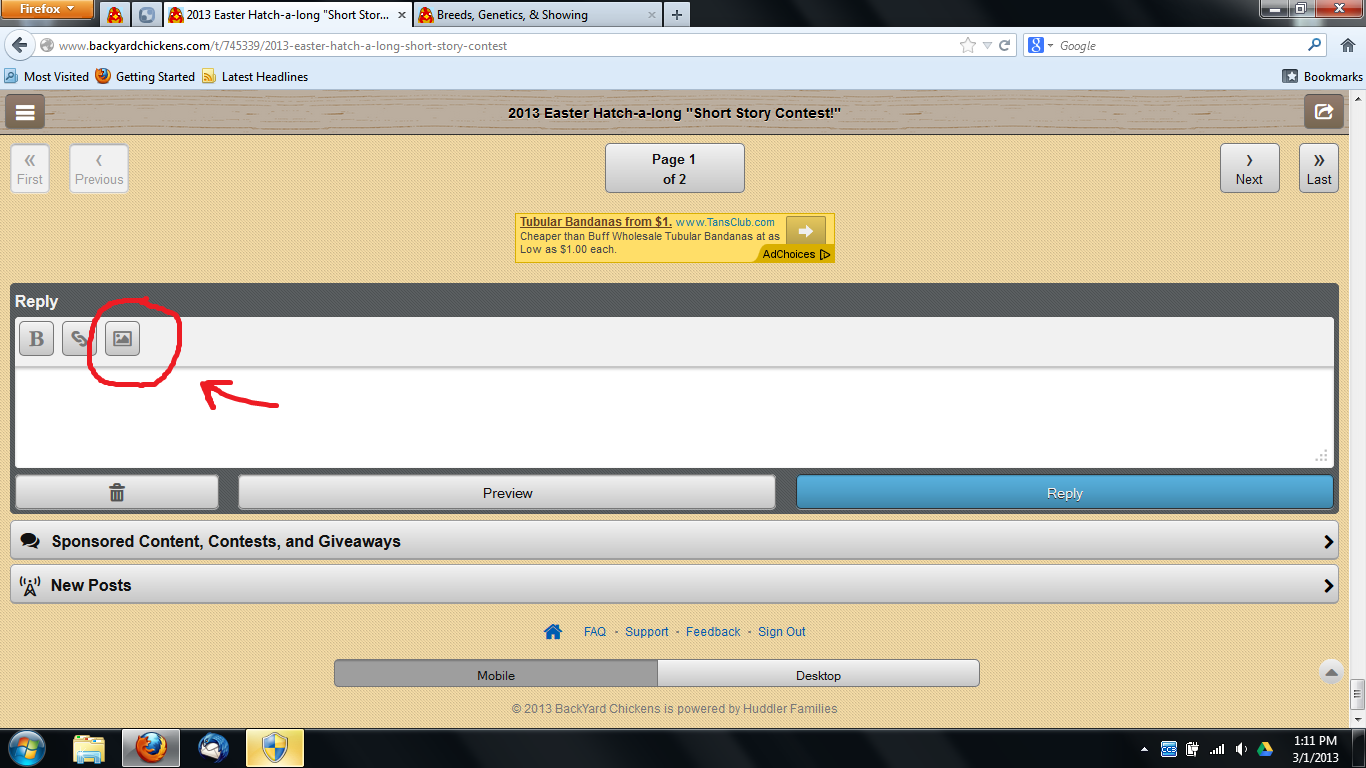Open the hamburger menu icon

25,112
